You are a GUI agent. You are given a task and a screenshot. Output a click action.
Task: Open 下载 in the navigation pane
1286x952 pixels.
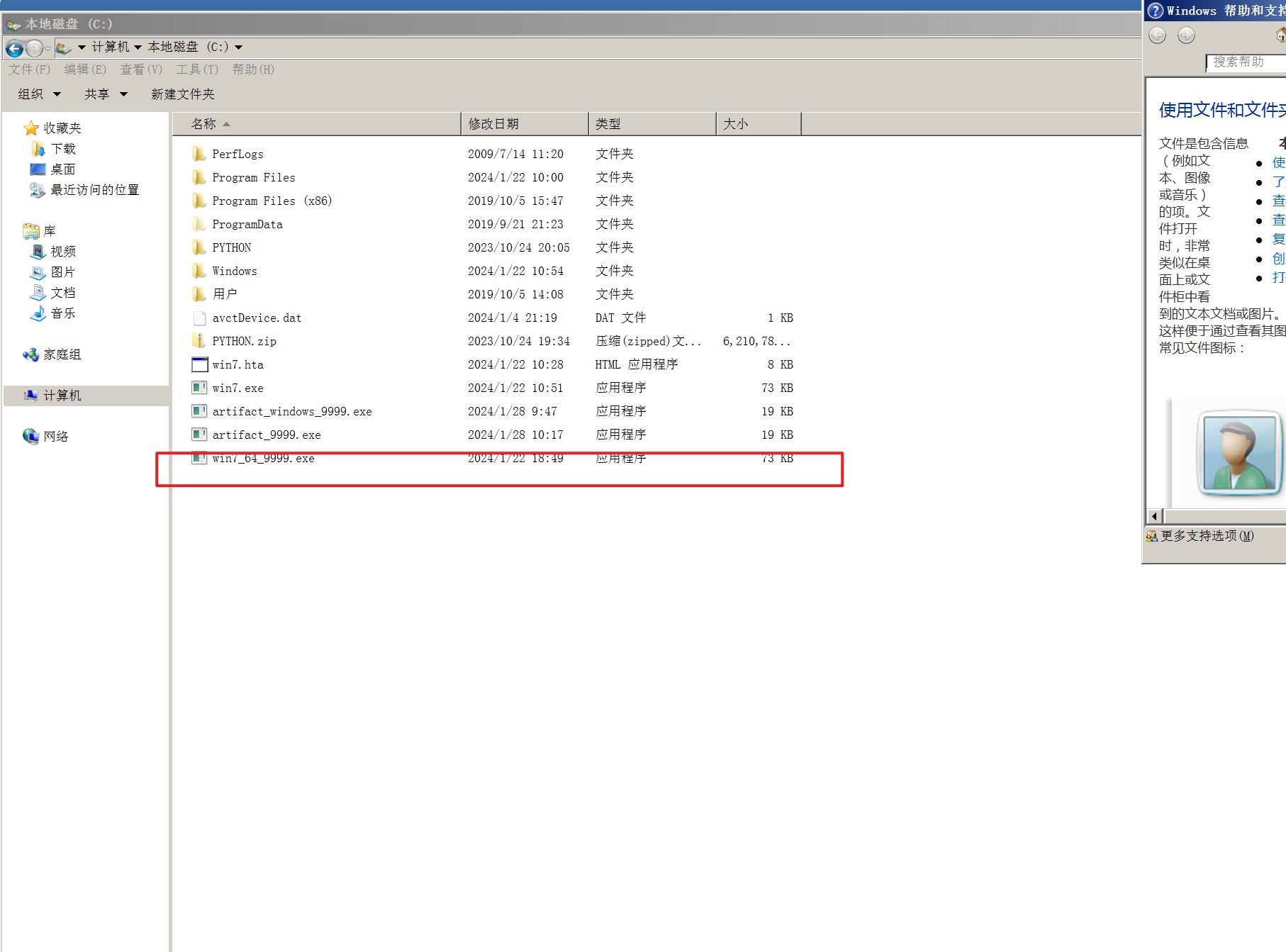[x=63, y=149]
